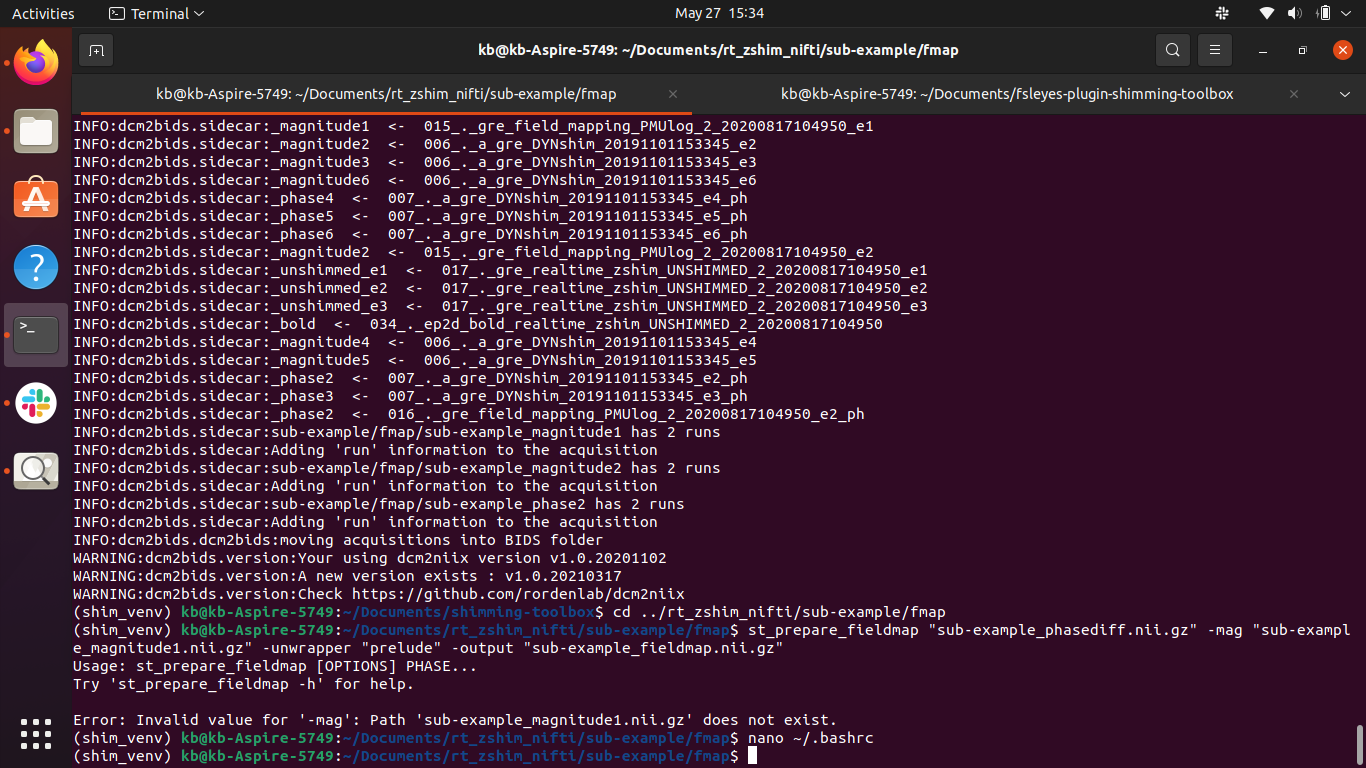Click 'Your using dcm2niix version v1.0.20201102' line
Image resolution: width=1366 pixels, height=768 pixels.
tap(370, 558)
